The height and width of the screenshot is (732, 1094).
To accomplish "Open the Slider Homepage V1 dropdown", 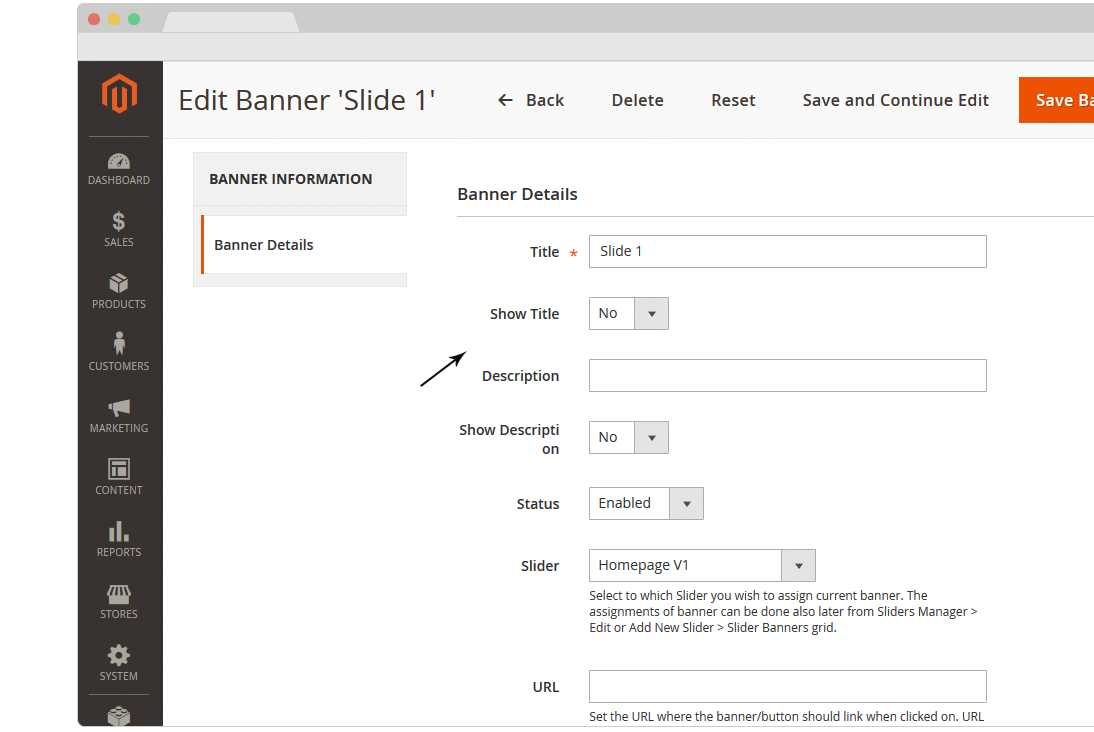I will (702, 566).
